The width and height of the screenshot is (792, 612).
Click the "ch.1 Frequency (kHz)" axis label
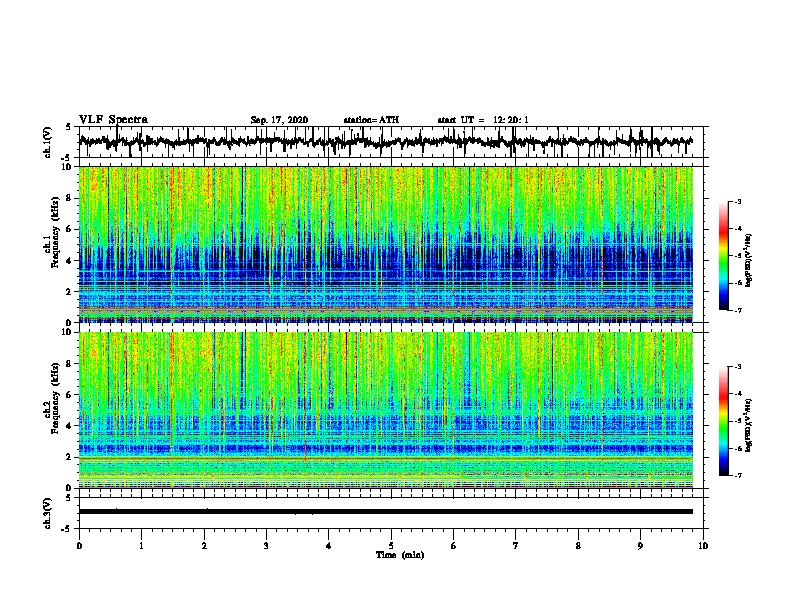(51, 233)
